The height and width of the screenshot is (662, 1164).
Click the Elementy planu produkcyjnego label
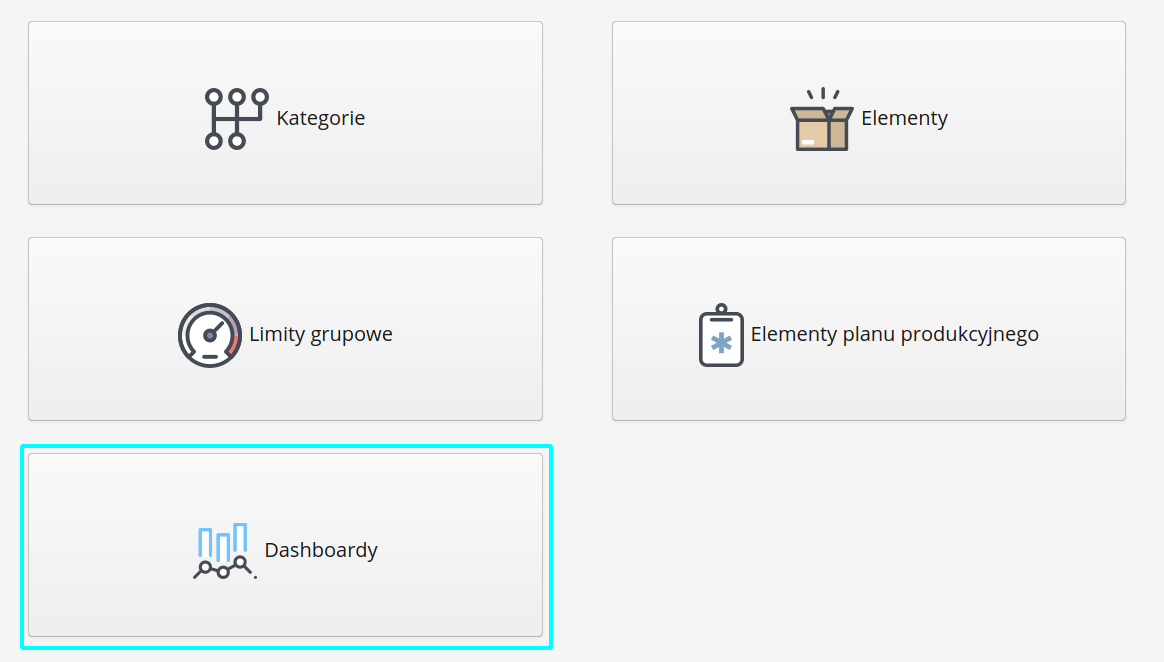click(x=894, y=334)
